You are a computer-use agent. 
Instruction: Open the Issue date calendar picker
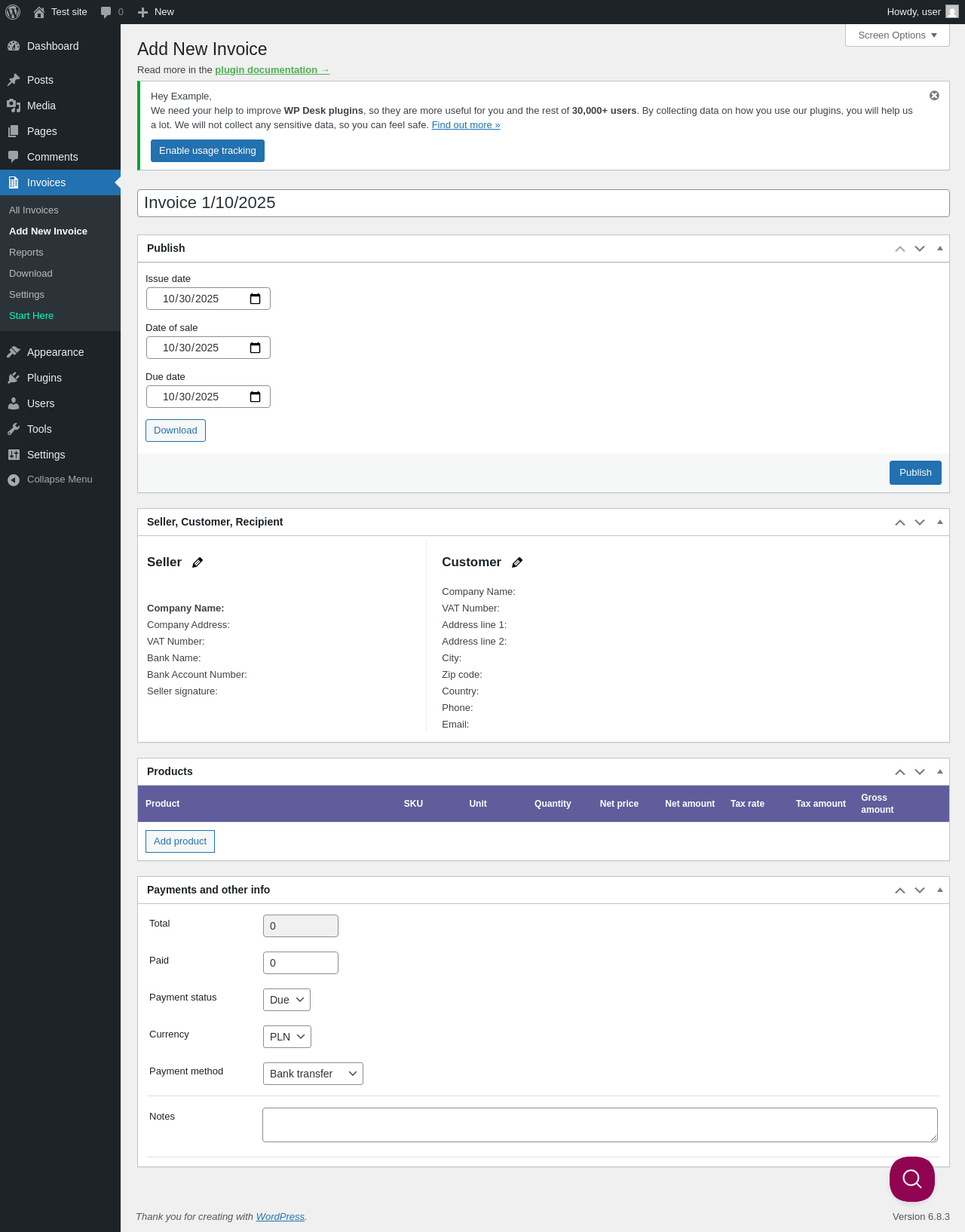(x=255, y=299)
